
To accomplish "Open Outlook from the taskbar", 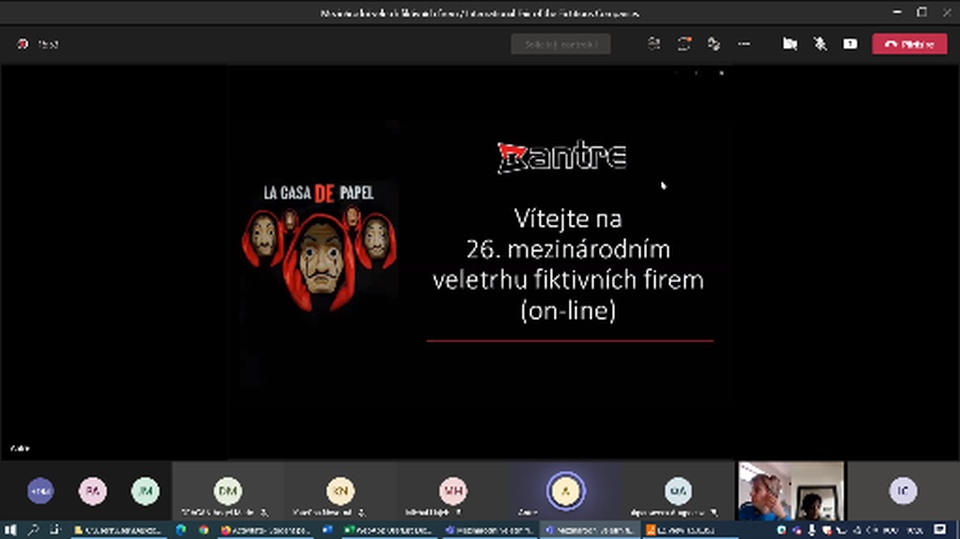I will 328,530.
